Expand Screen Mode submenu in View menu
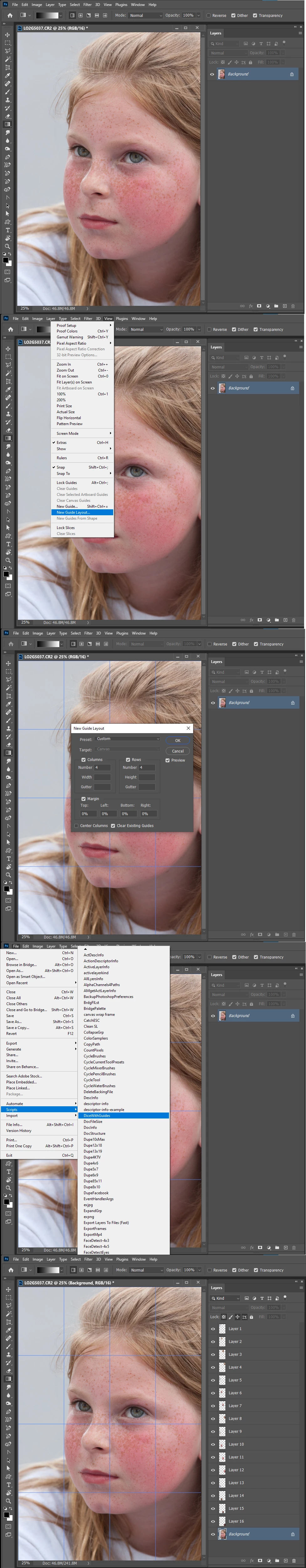Viewport: 306px width, 1568px height. click(x=82, y=433)
